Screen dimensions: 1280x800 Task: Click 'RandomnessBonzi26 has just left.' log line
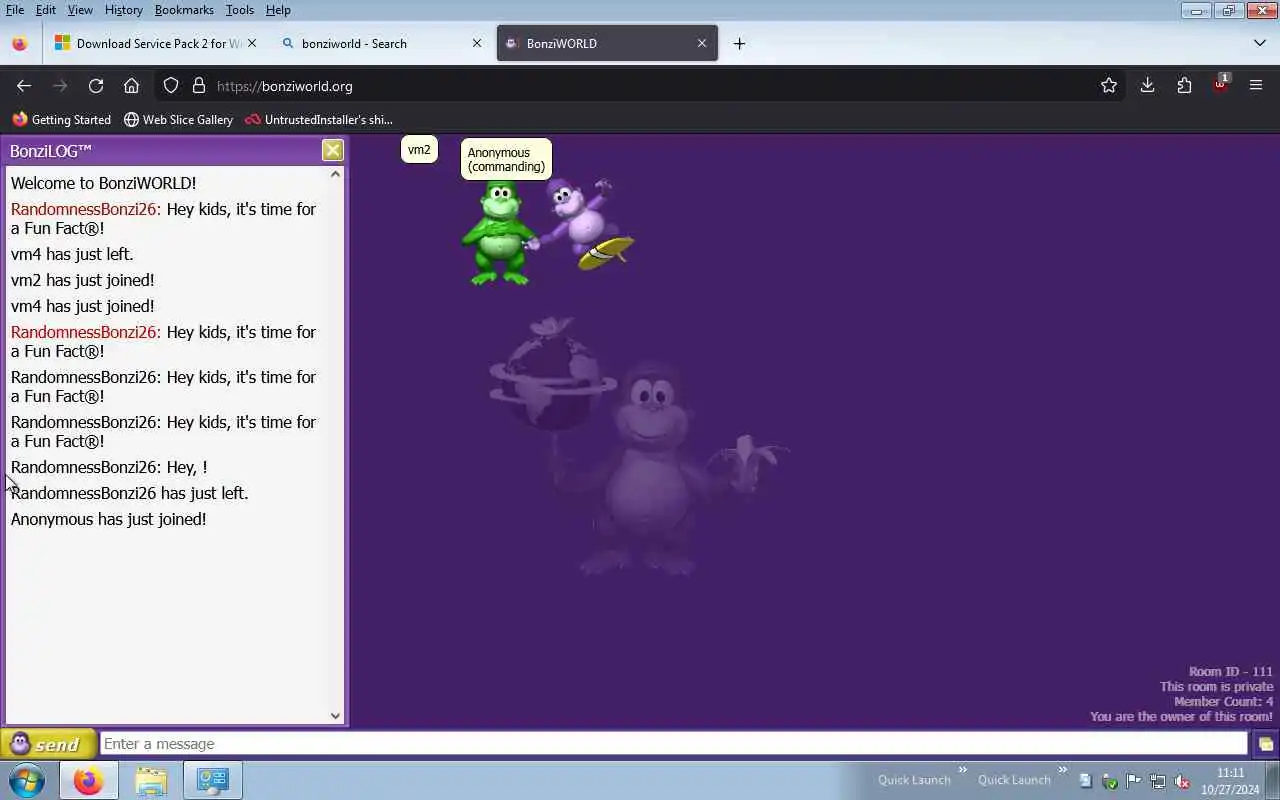click(x=130, y=493)
